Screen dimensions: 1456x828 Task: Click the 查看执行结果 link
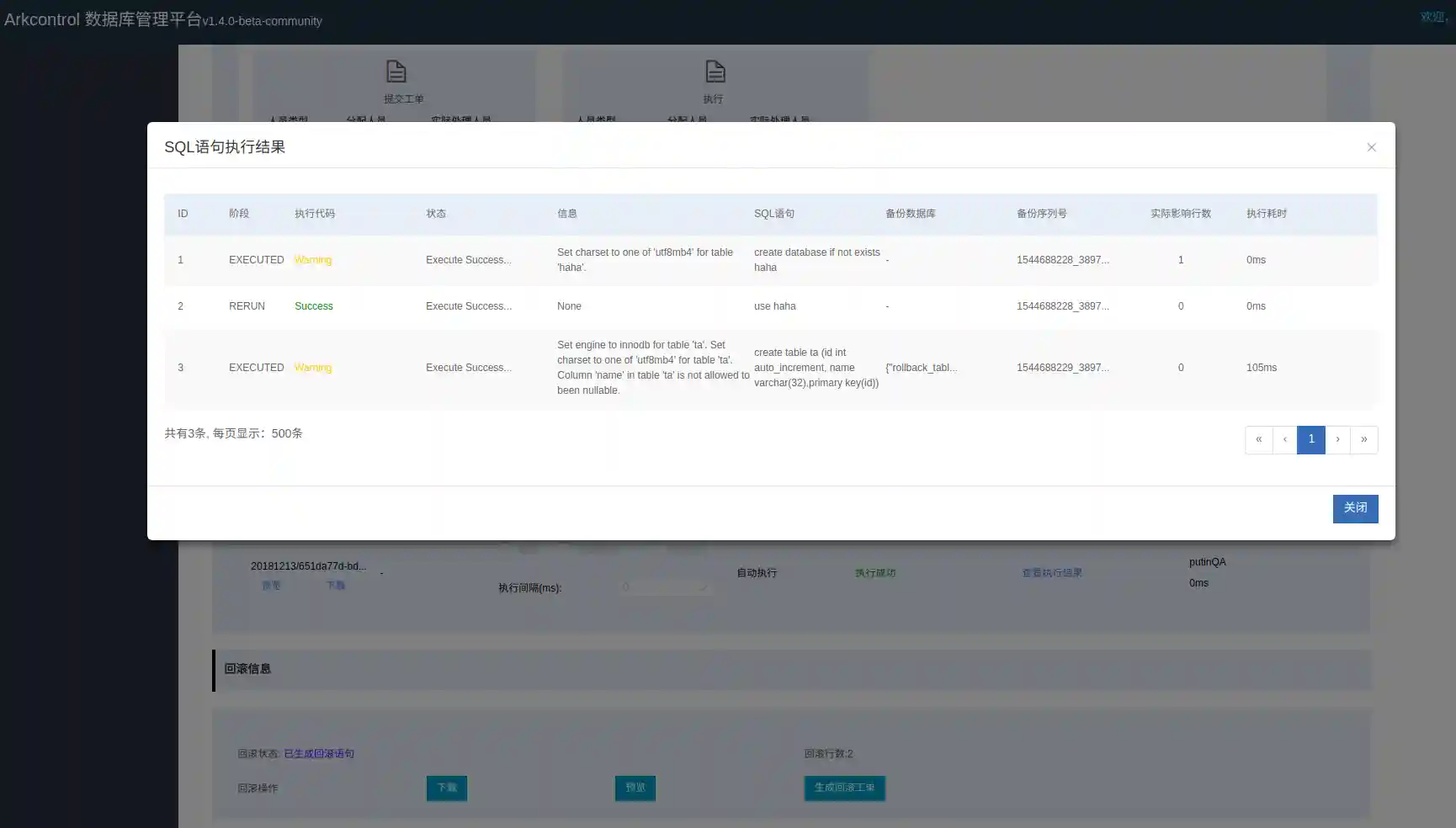[1051, 573]
